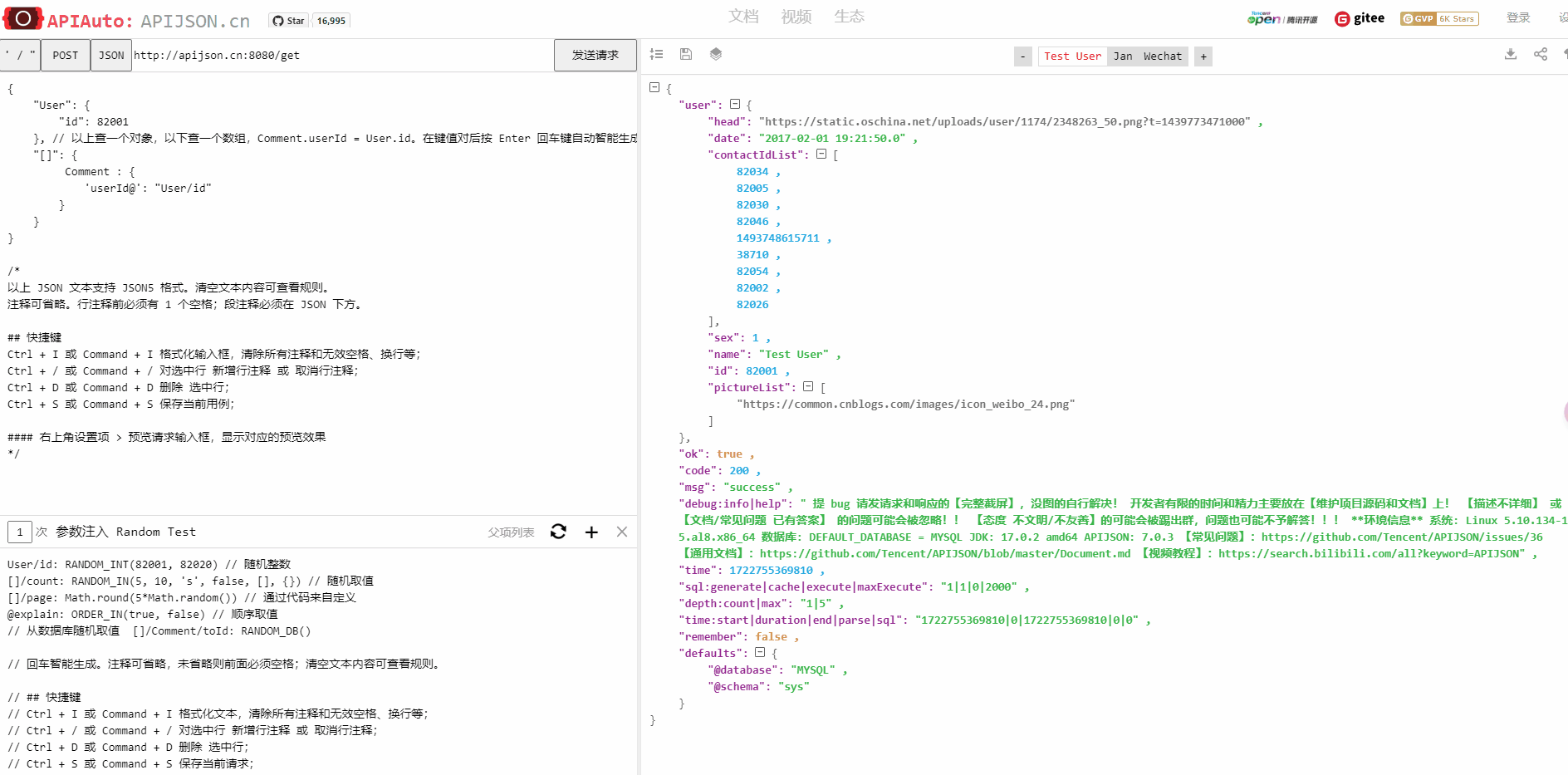Image resolution: width=1568 pixels, height=775 pixels.
Task: Click the download icon in response toolbar
Action: pos(1511,54)
